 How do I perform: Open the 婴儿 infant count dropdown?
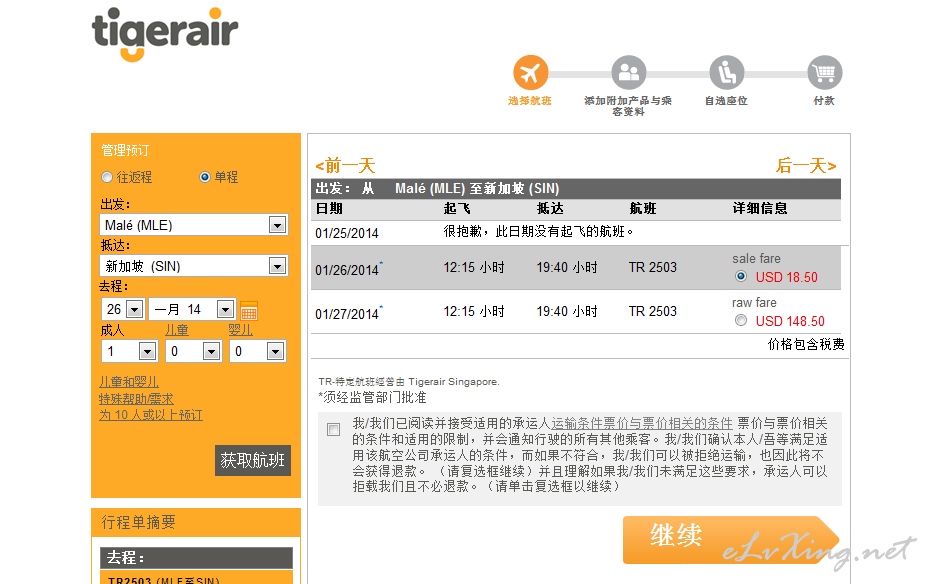point(257,351)
